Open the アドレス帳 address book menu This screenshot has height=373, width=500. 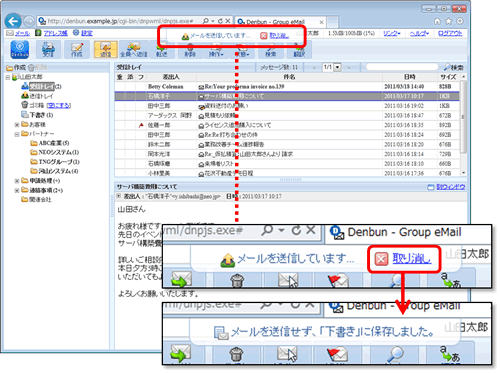coord(52,33)
